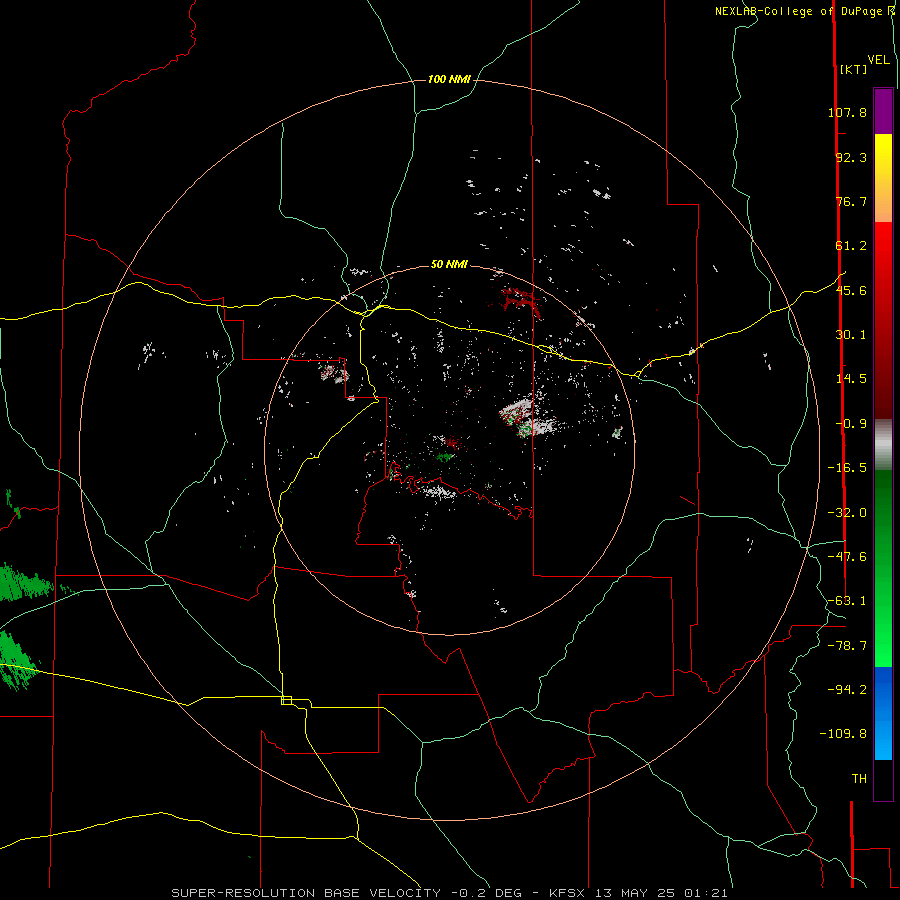Pick the blue segment of the color bar
This screenshot has width=900, height=900.
coord(883,713)
